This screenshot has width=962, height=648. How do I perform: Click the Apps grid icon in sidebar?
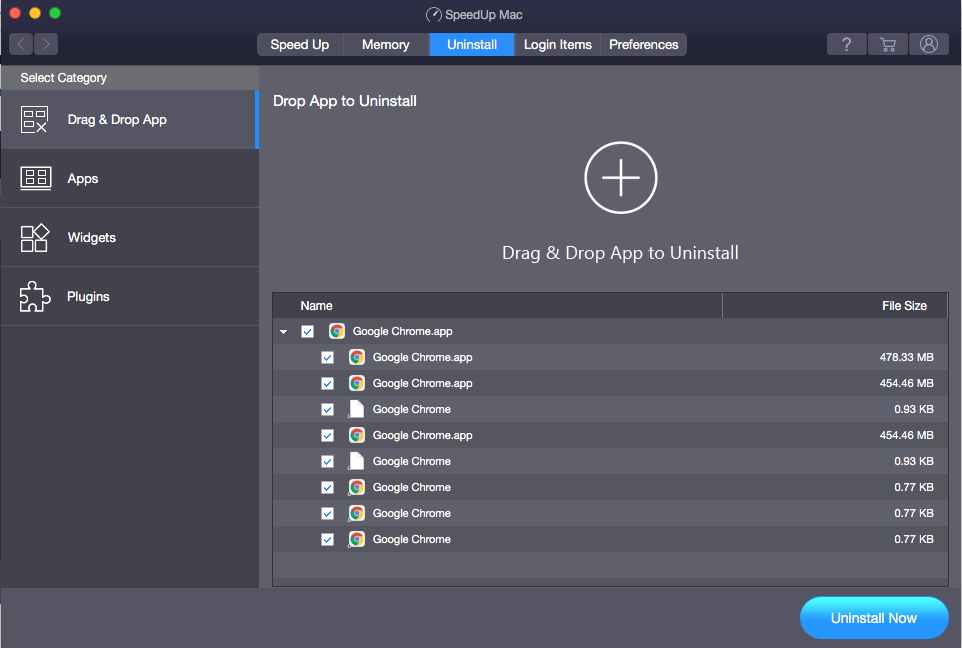tap(36, 179)
